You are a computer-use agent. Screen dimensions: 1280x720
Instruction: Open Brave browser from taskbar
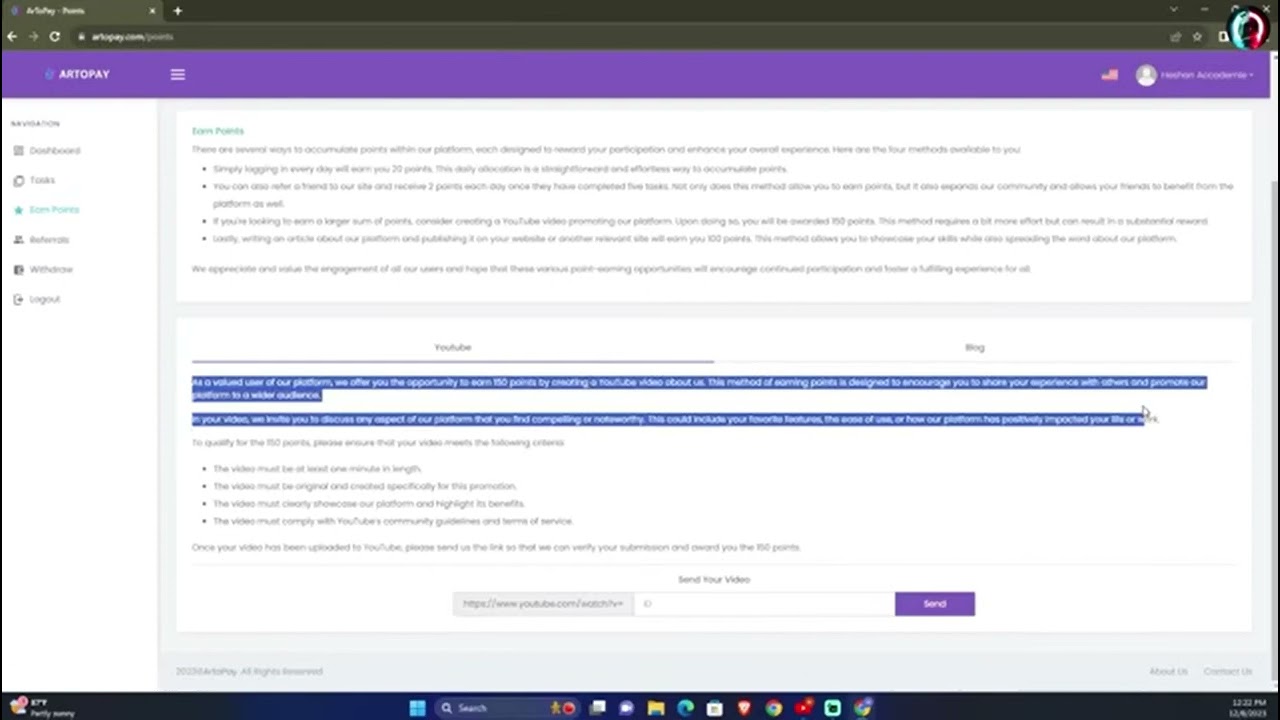pyautogui.click(x=744, y=708)
